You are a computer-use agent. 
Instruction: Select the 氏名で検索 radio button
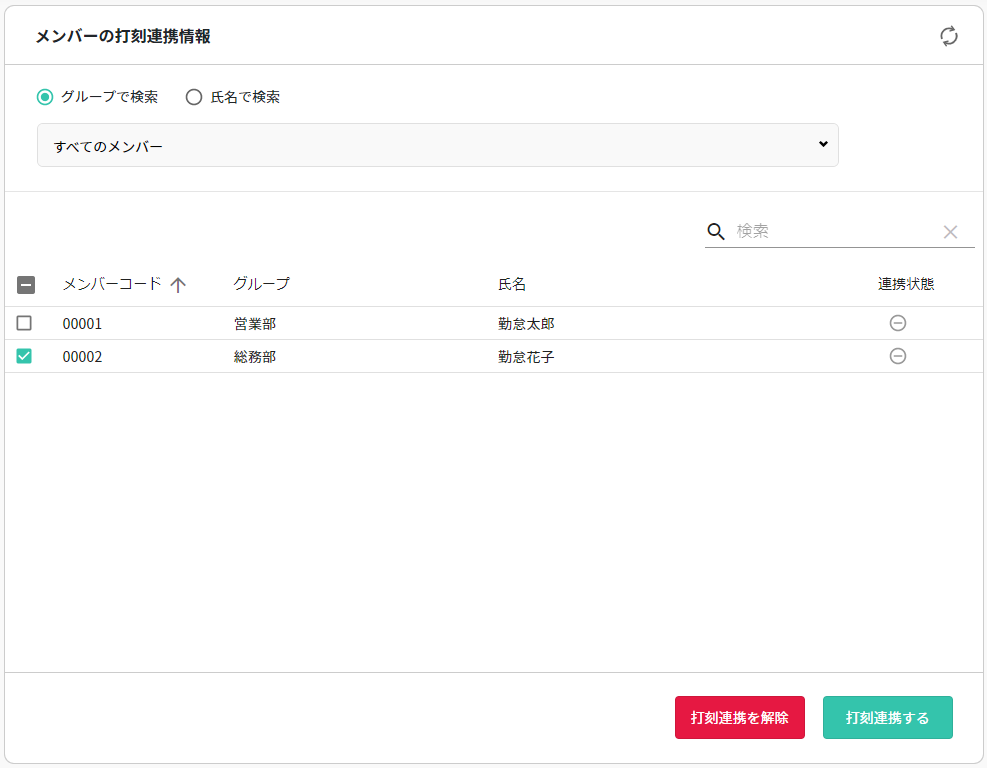pos(194,97)
